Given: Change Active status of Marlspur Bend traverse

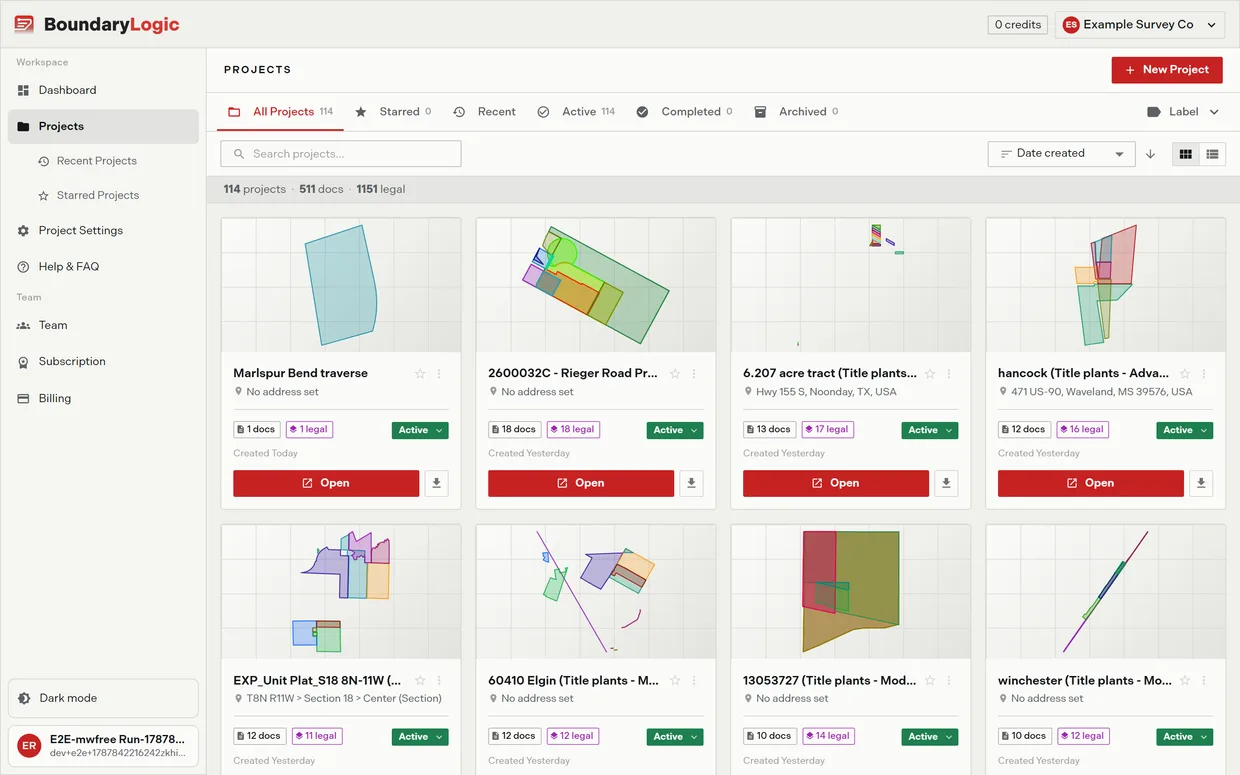Looking at the screenshot, I should pos(420,430).
